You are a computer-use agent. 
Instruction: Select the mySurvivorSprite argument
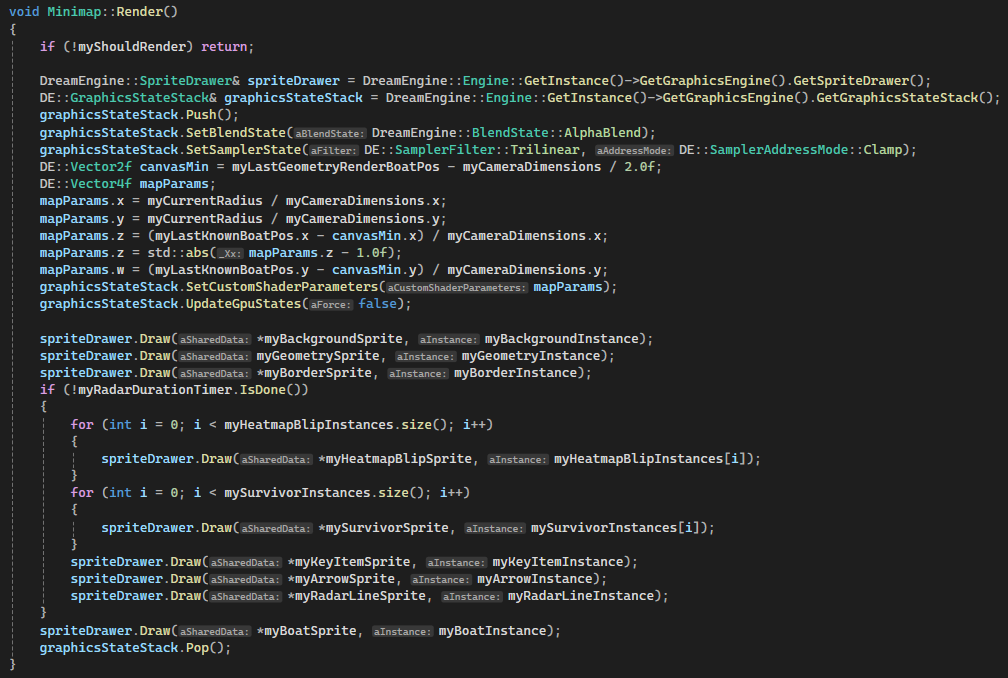387,528
